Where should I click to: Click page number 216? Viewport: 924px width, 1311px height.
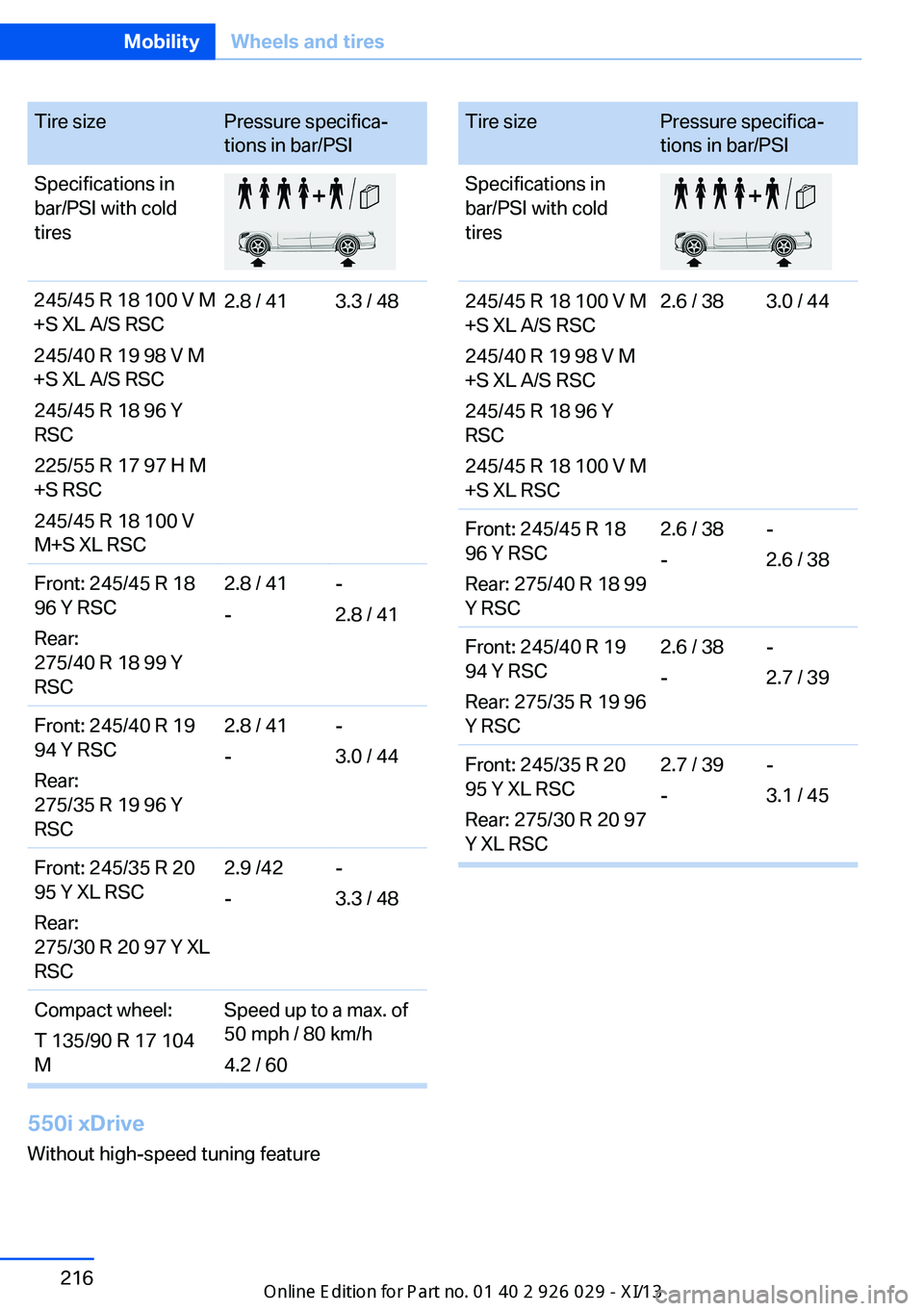(x=77, y=1277)
